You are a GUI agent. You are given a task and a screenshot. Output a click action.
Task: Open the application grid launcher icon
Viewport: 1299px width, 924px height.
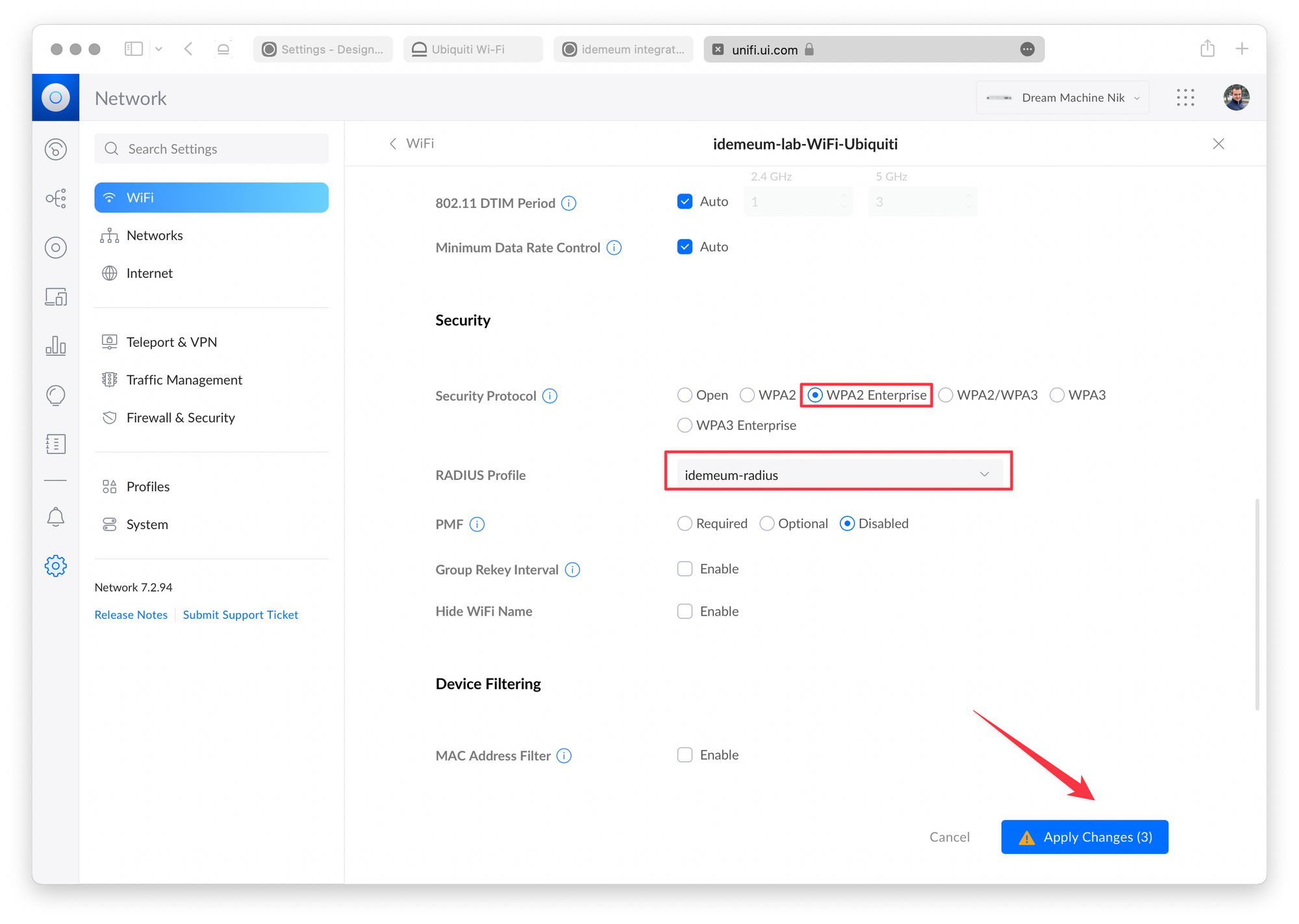(x=1185, y=97)
